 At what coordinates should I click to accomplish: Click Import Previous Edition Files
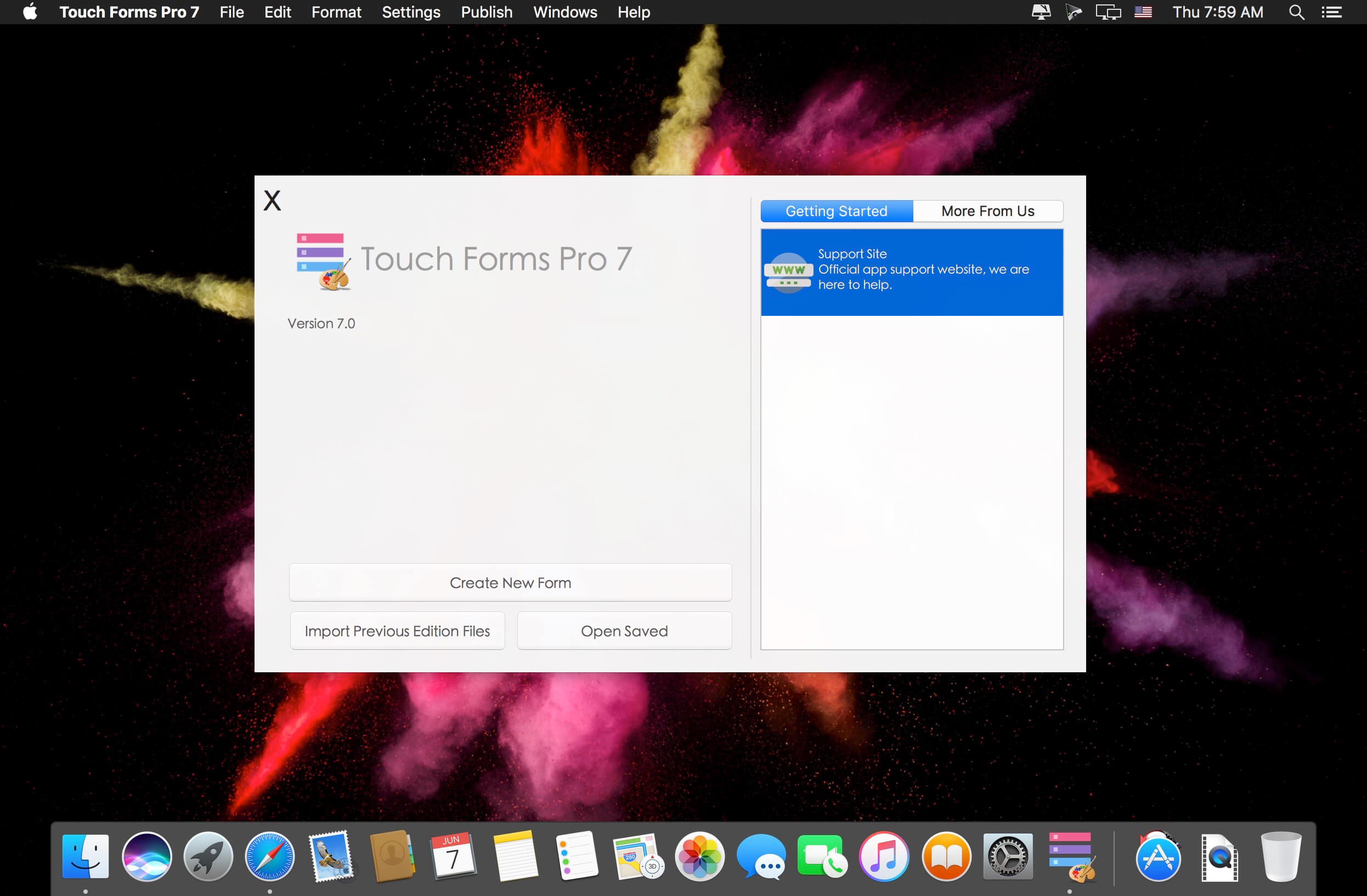[x=397, y=630]
